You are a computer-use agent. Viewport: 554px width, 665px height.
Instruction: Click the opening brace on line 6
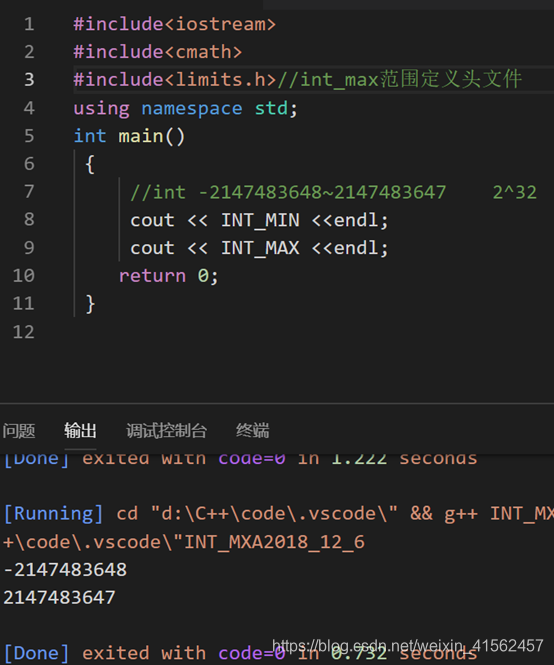(x=90, y=165)
